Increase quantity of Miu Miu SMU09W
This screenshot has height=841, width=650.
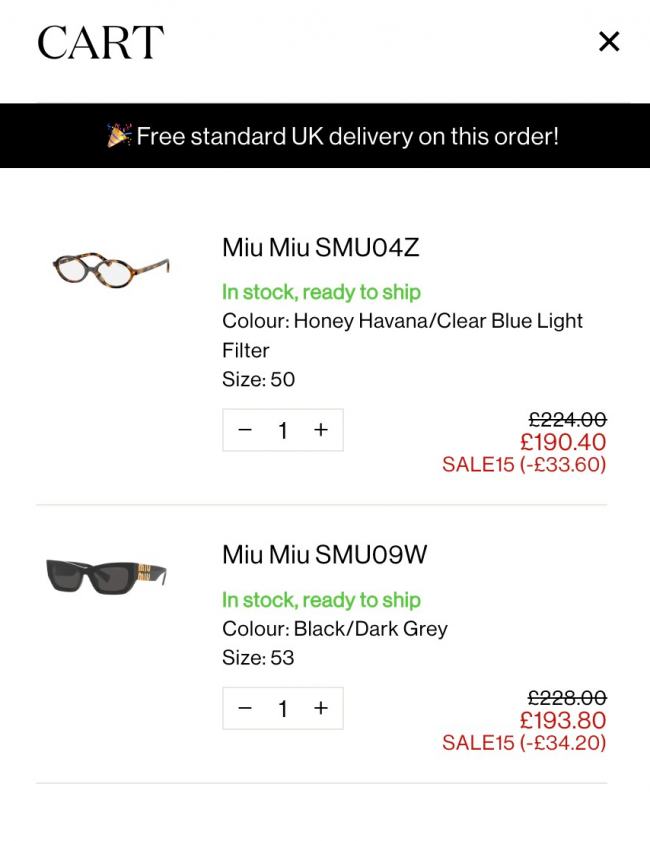pyautogui.click(x=321, y=708)
